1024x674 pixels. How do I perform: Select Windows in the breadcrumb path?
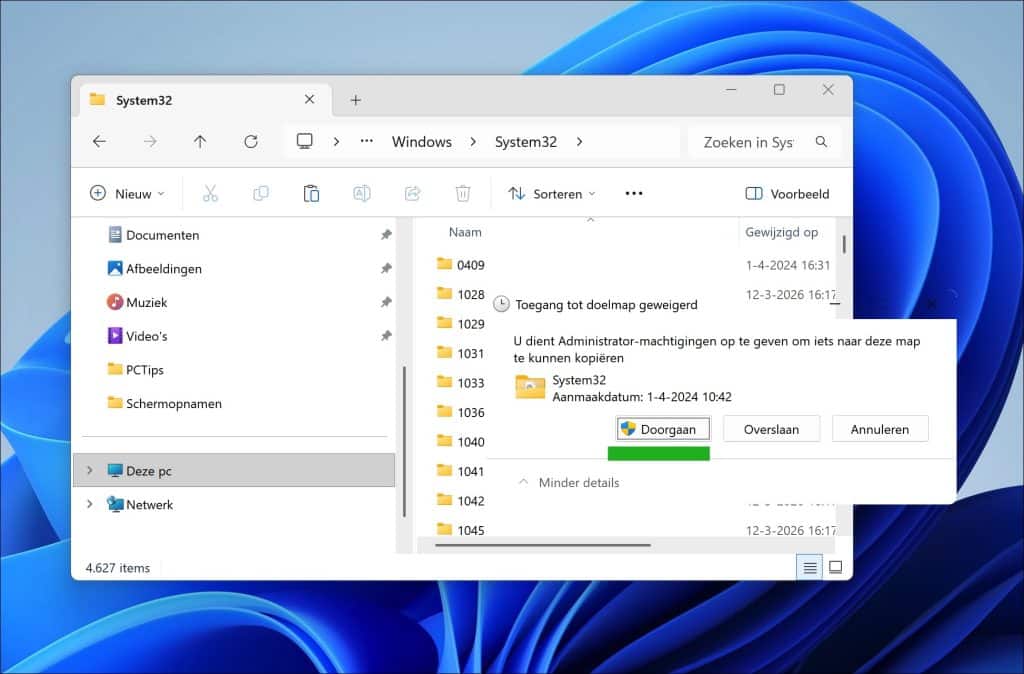point(422,142)
